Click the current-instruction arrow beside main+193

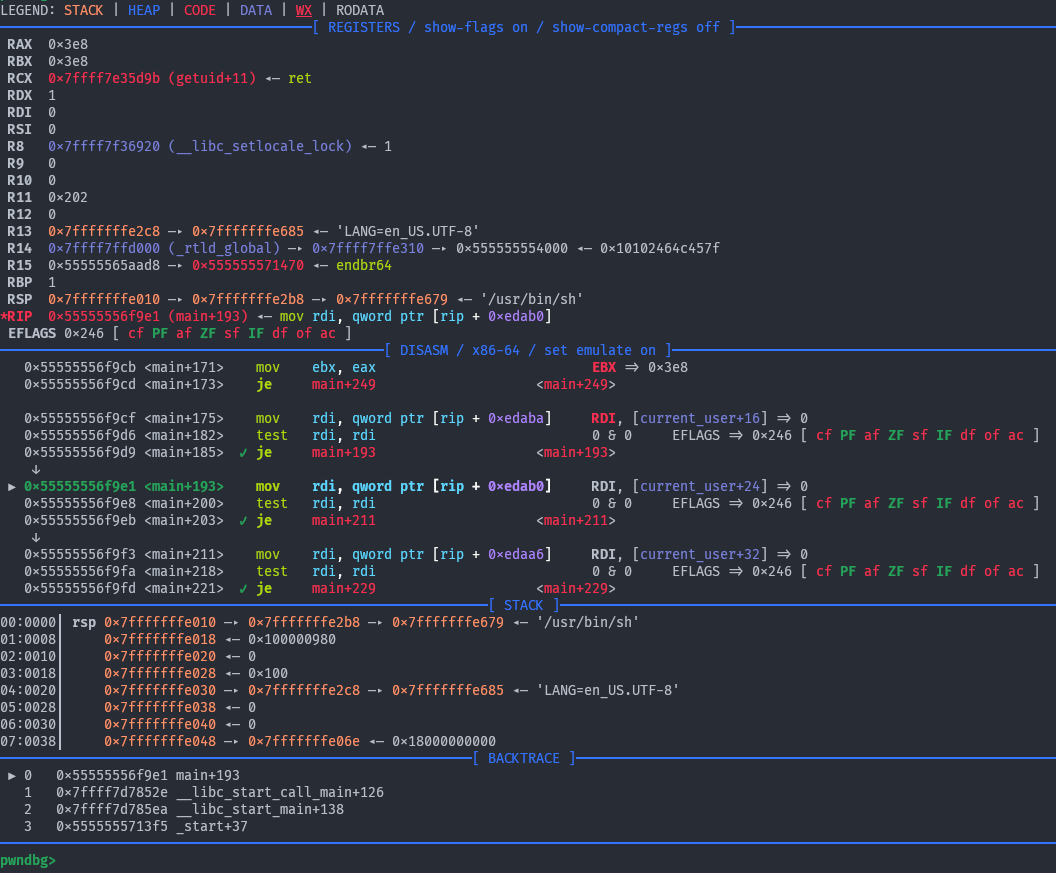click(x=12, y=486)
